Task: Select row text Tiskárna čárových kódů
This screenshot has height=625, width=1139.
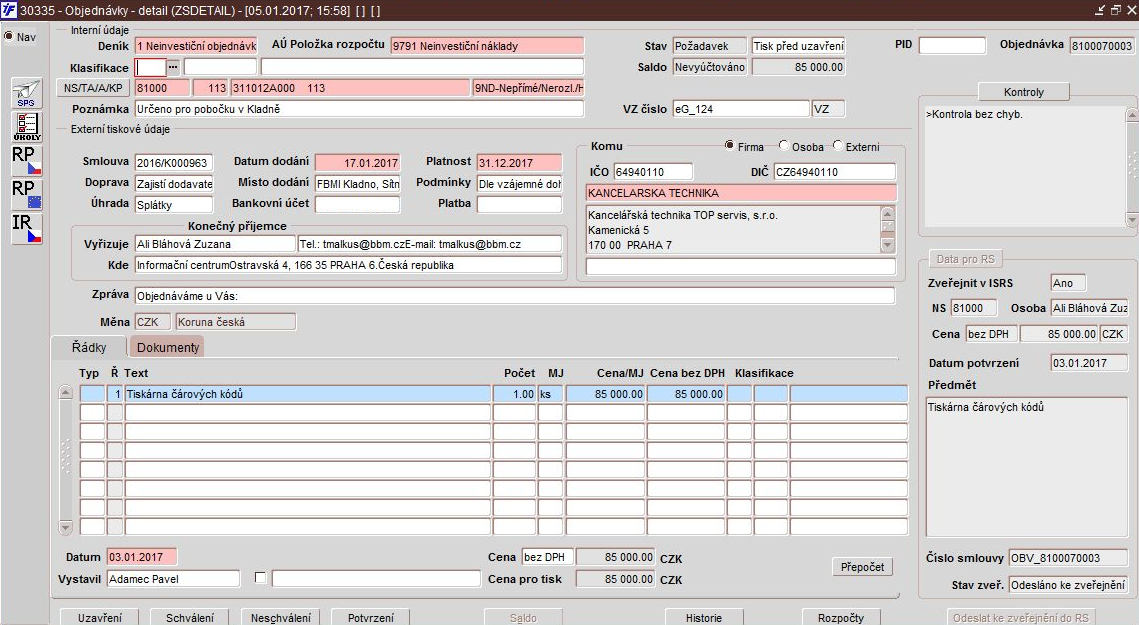Action: pyautogui.click(x=308, y=394)
